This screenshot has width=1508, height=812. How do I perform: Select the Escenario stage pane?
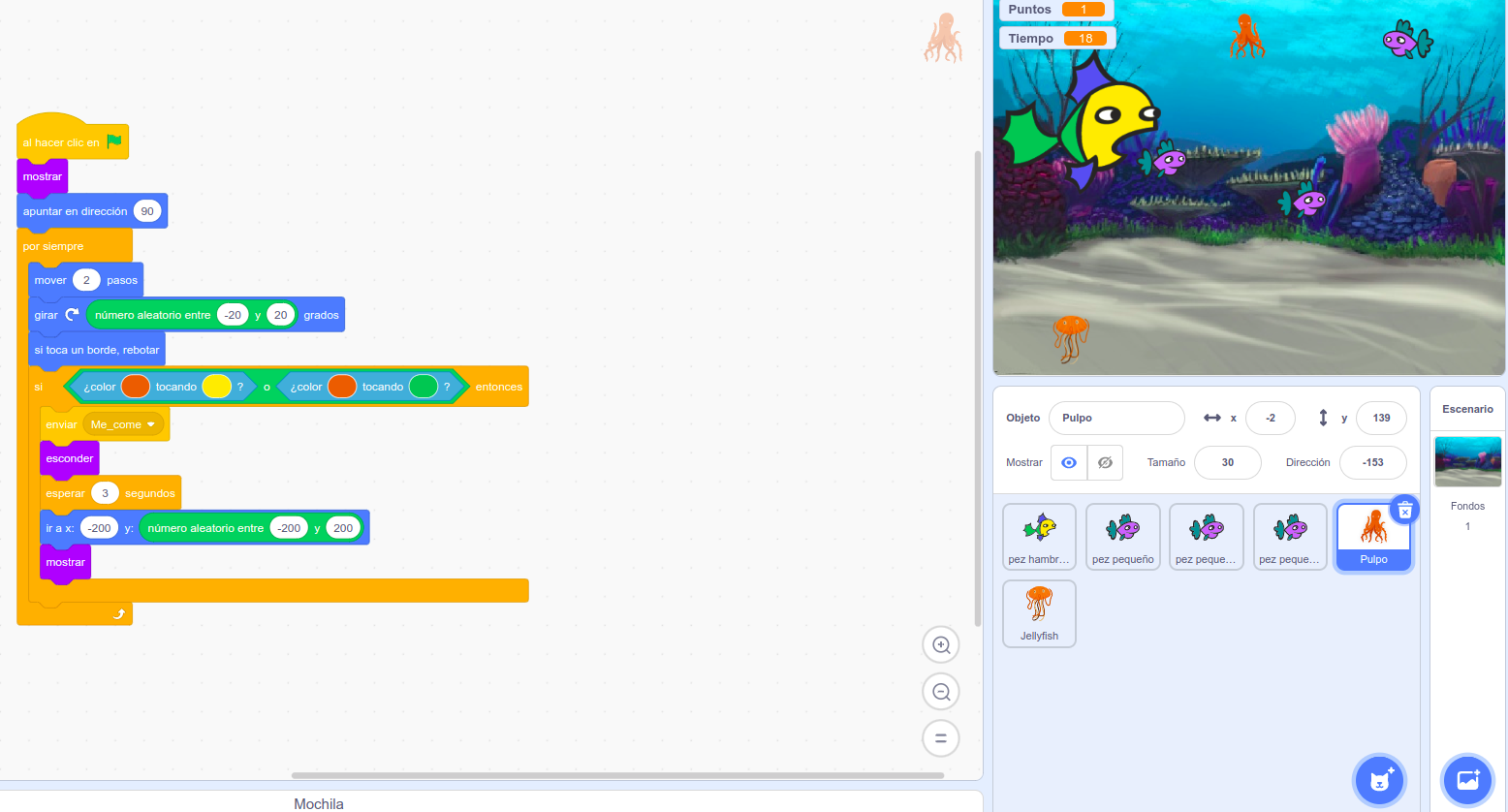(1467, 455)
